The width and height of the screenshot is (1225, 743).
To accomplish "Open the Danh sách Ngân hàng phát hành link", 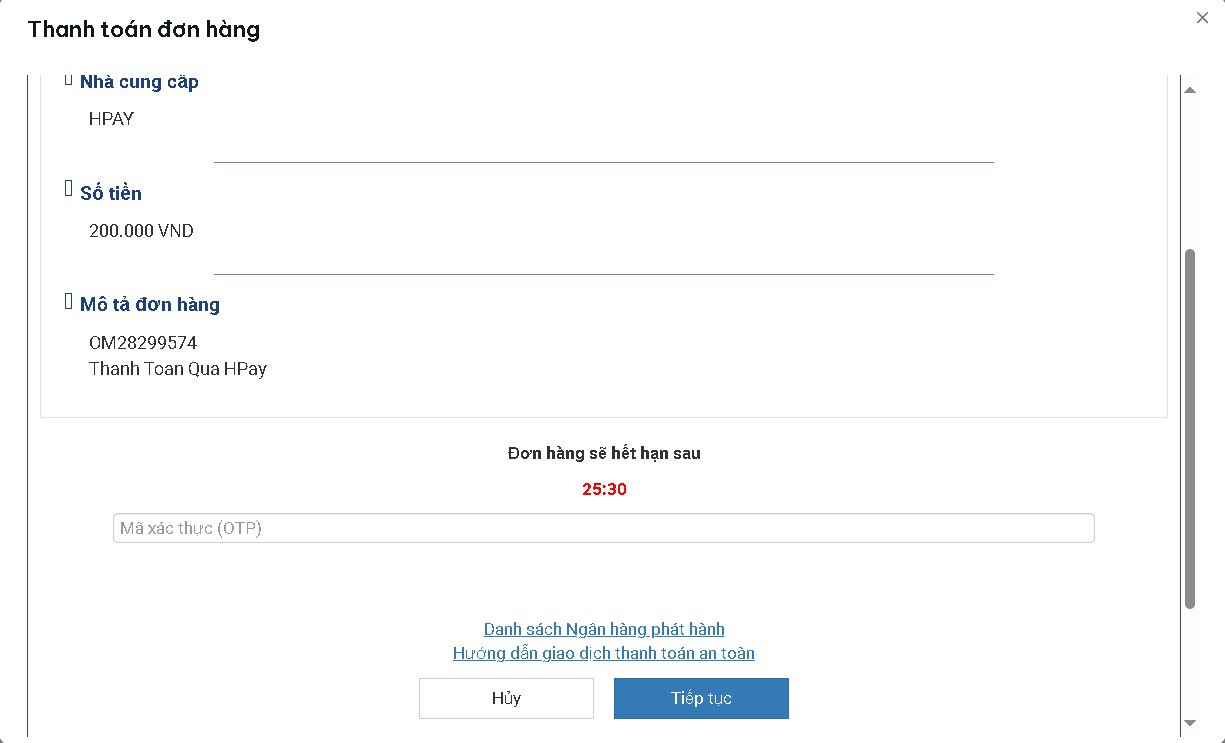I will point(604,629).
